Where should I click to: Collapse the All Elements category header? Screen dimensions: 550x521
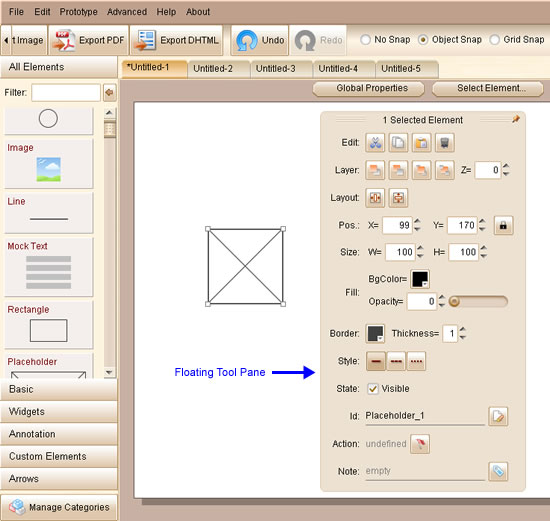click(59, 67)
